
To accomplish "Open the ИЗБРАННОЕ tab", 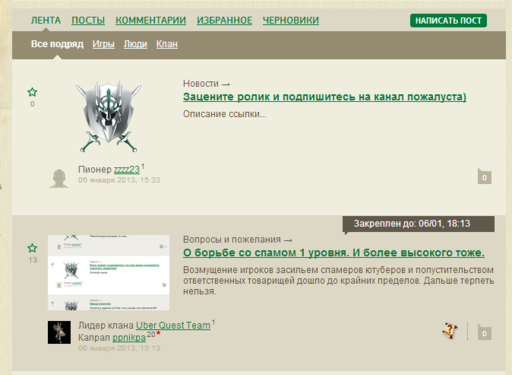I will [x=224, y=21].
